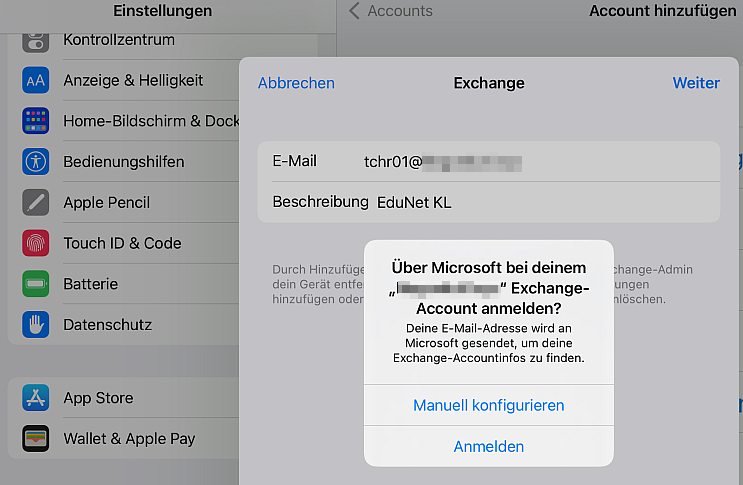
Task: Cancel with the Abbrechen link
Action: [x=296, y=83]
